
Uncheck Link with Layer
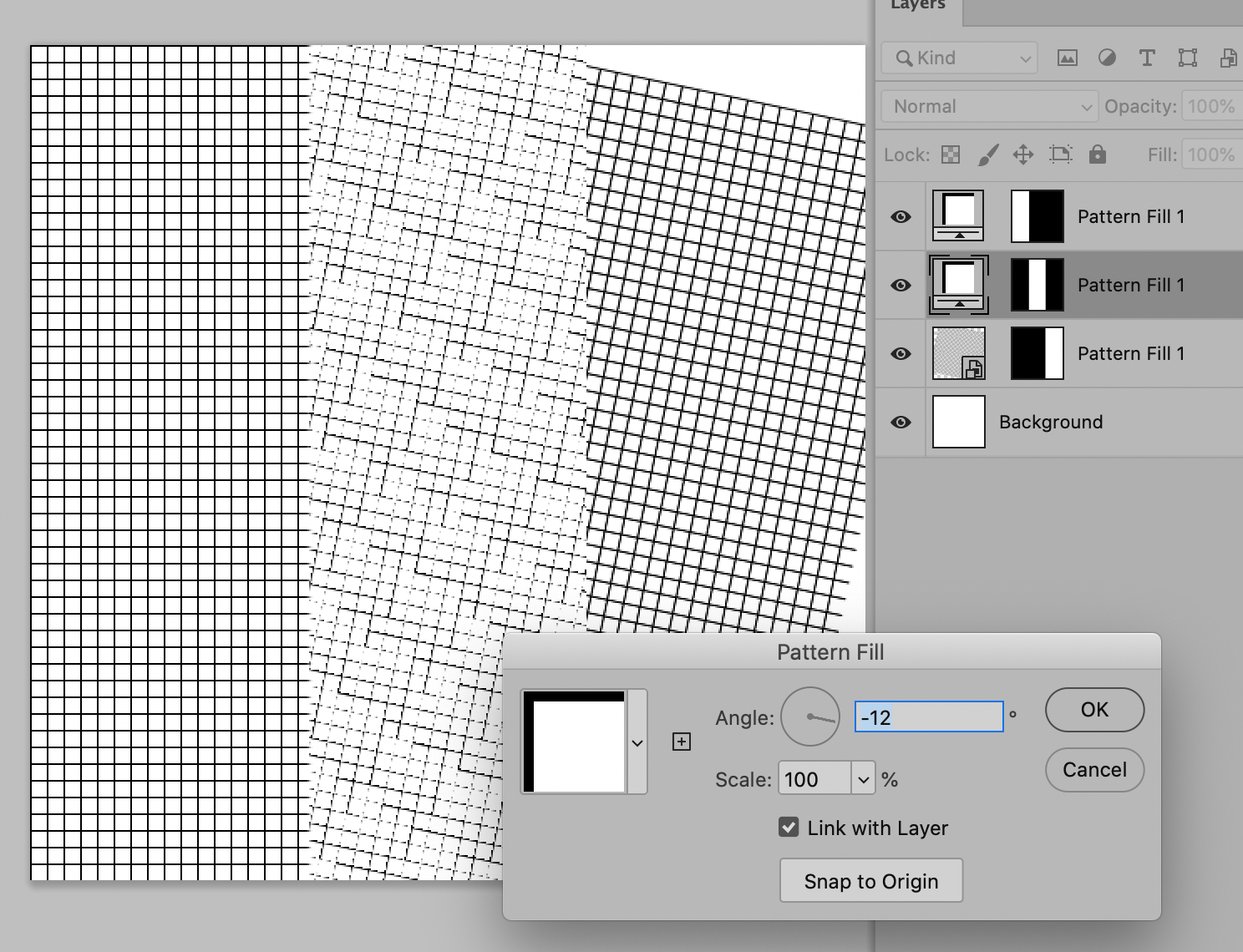(789, 827)
